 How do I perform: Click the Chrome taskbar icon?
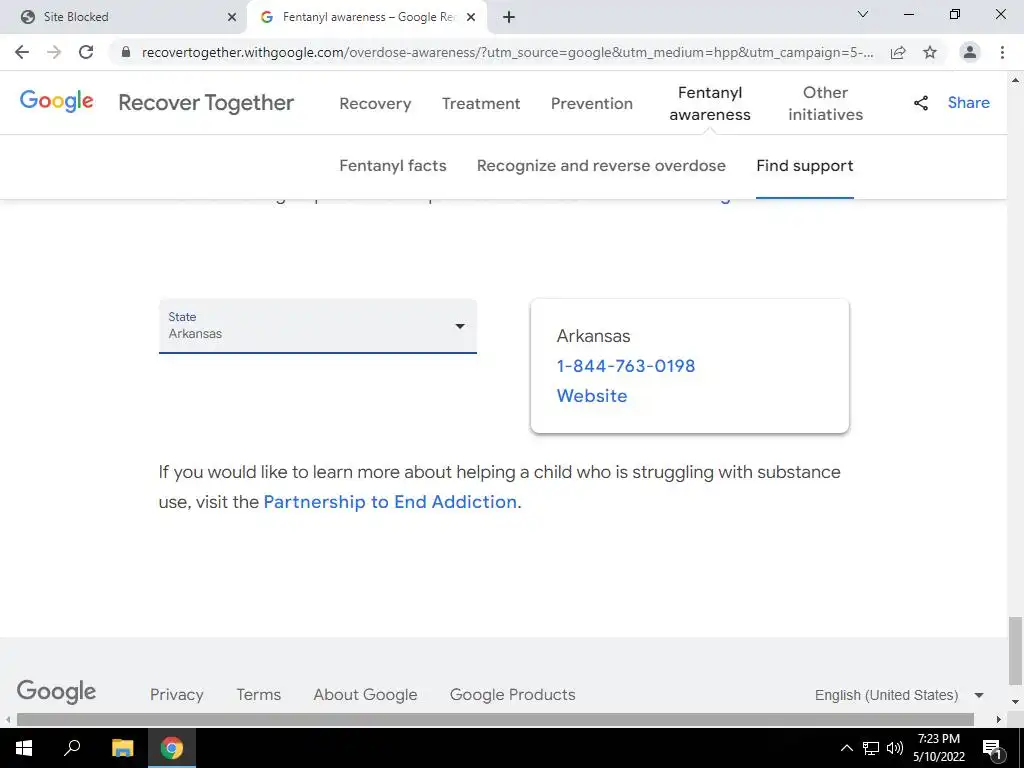click(x=172, y=748)
